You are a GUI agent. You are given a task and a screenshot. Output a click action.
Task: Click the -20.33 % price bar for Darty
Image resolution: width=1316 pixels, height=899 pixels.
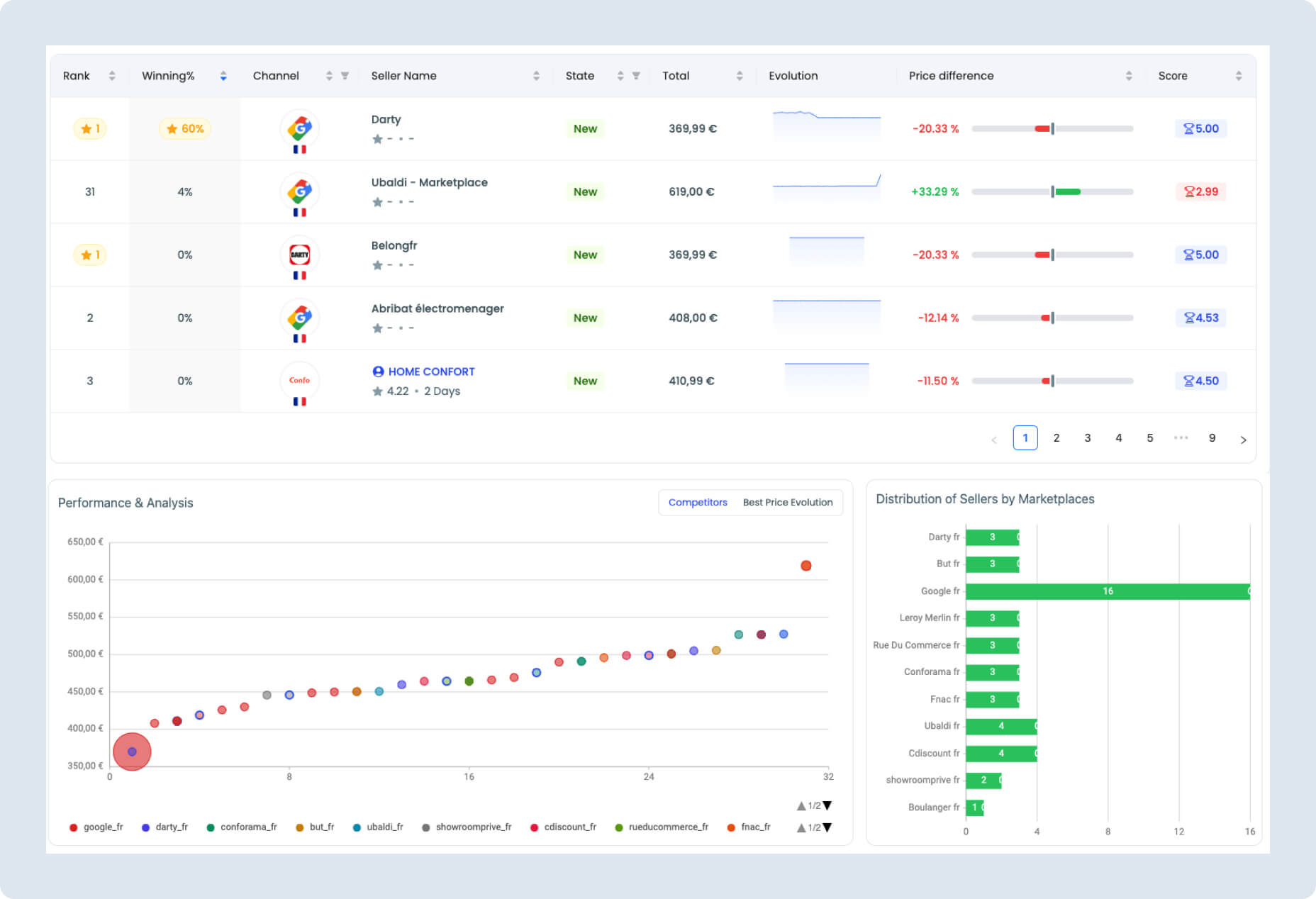pos(1052,129)
